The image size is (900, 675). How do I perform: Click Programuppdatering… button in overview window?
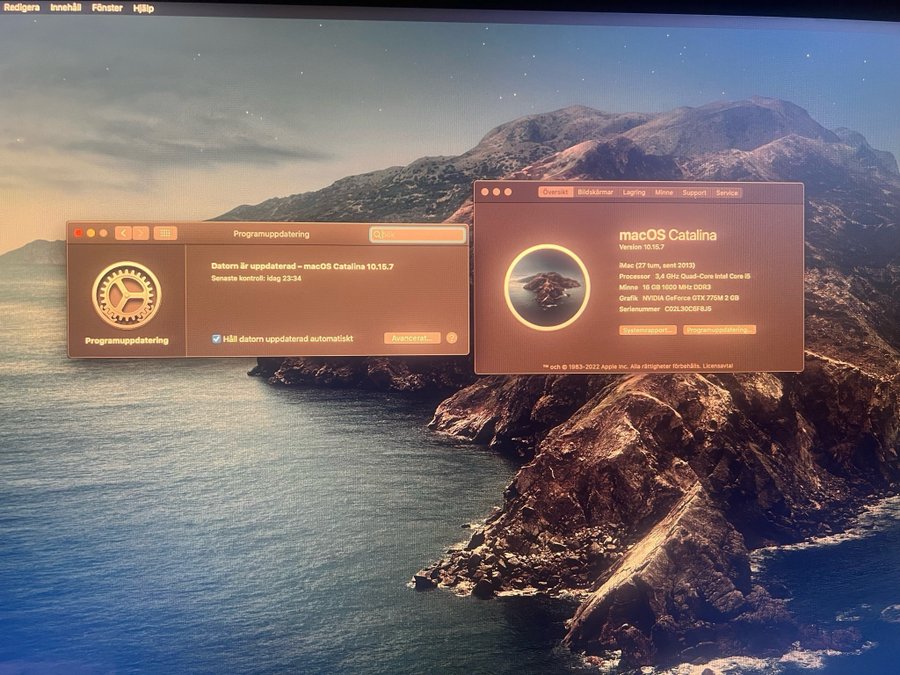click(x=719, y=329)
